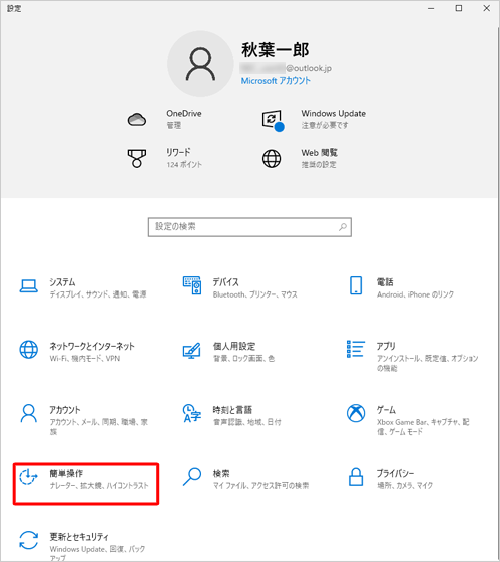Open the ゲーム title text

(x=386, y=409)
